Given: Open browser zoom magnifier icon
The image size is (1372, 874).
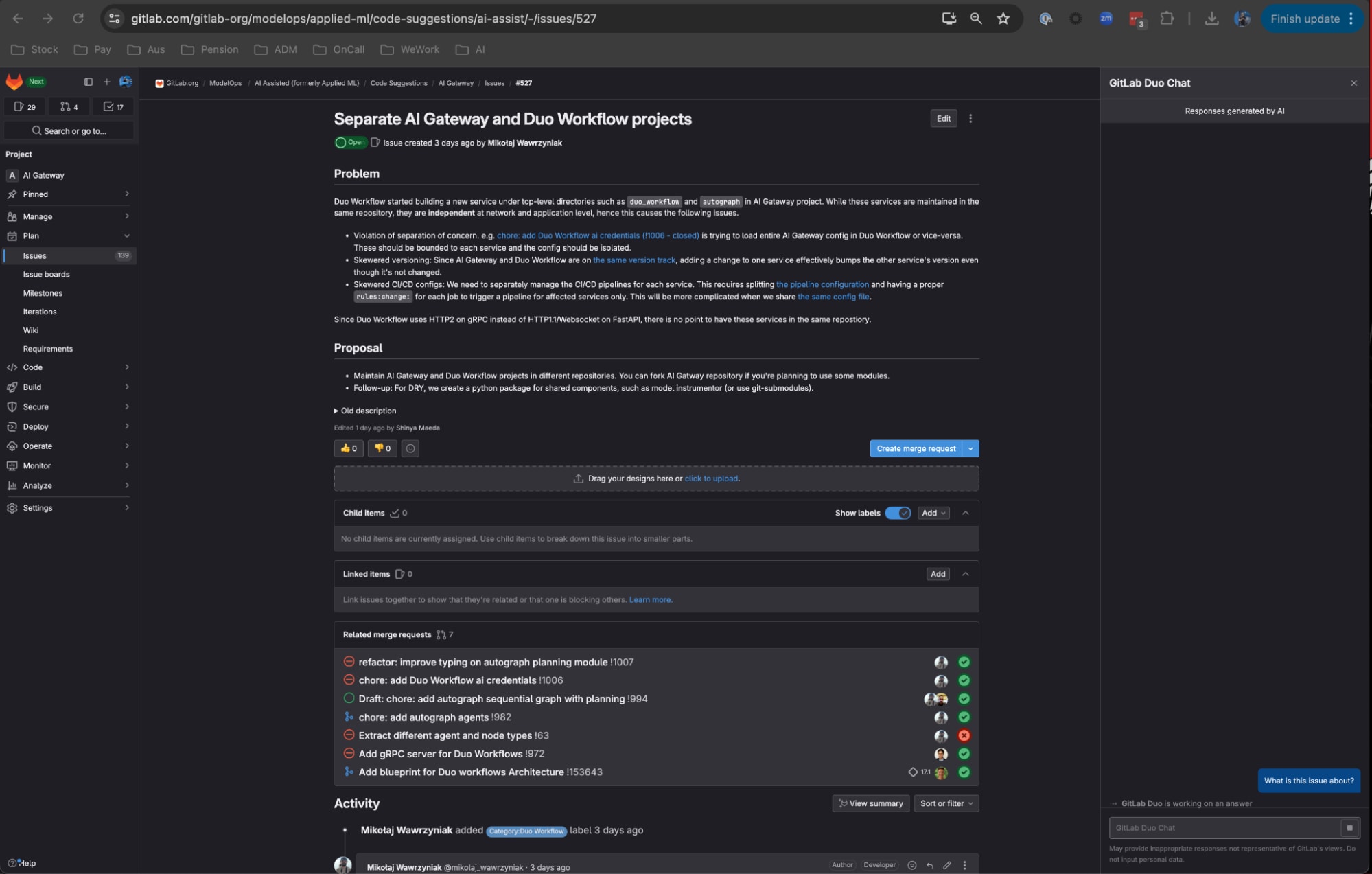Looking at the screenshot, I should [976, 19].
